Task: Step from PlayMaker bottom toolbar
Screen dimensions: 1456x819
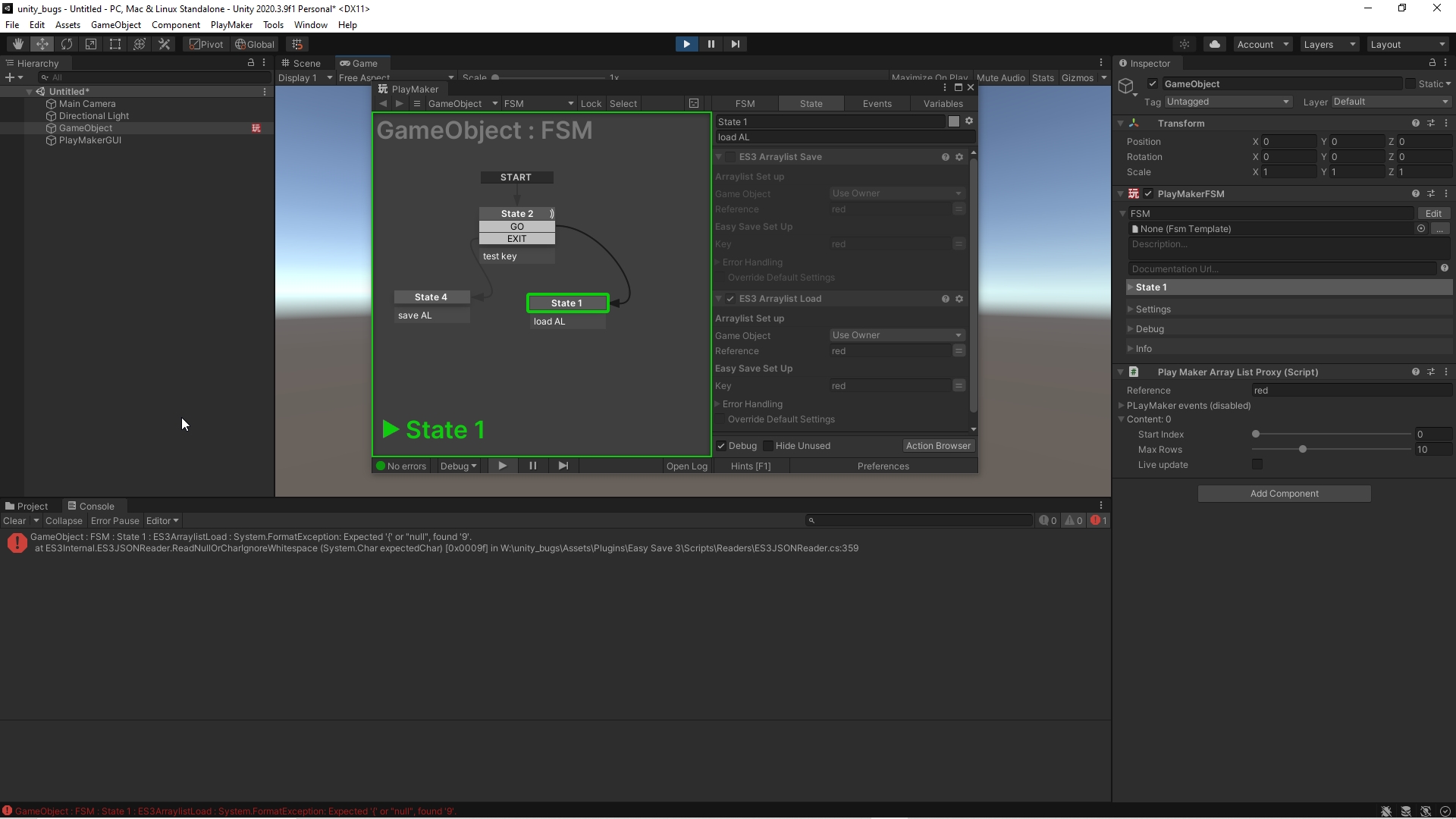Action: tap(563, 466)
